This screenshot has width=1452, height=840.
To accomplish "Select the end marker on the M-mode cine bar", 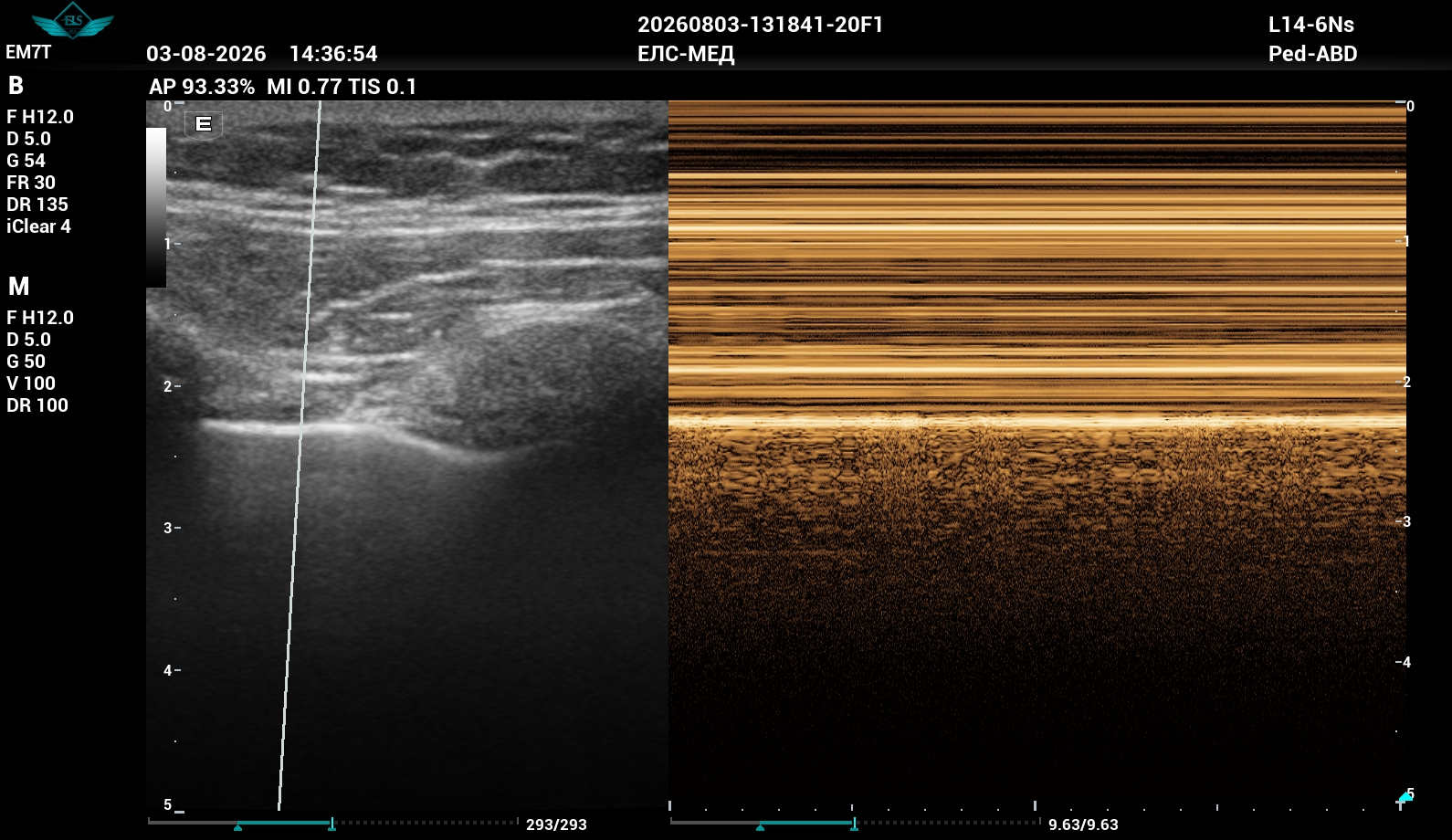I will (x=854, y=824).
